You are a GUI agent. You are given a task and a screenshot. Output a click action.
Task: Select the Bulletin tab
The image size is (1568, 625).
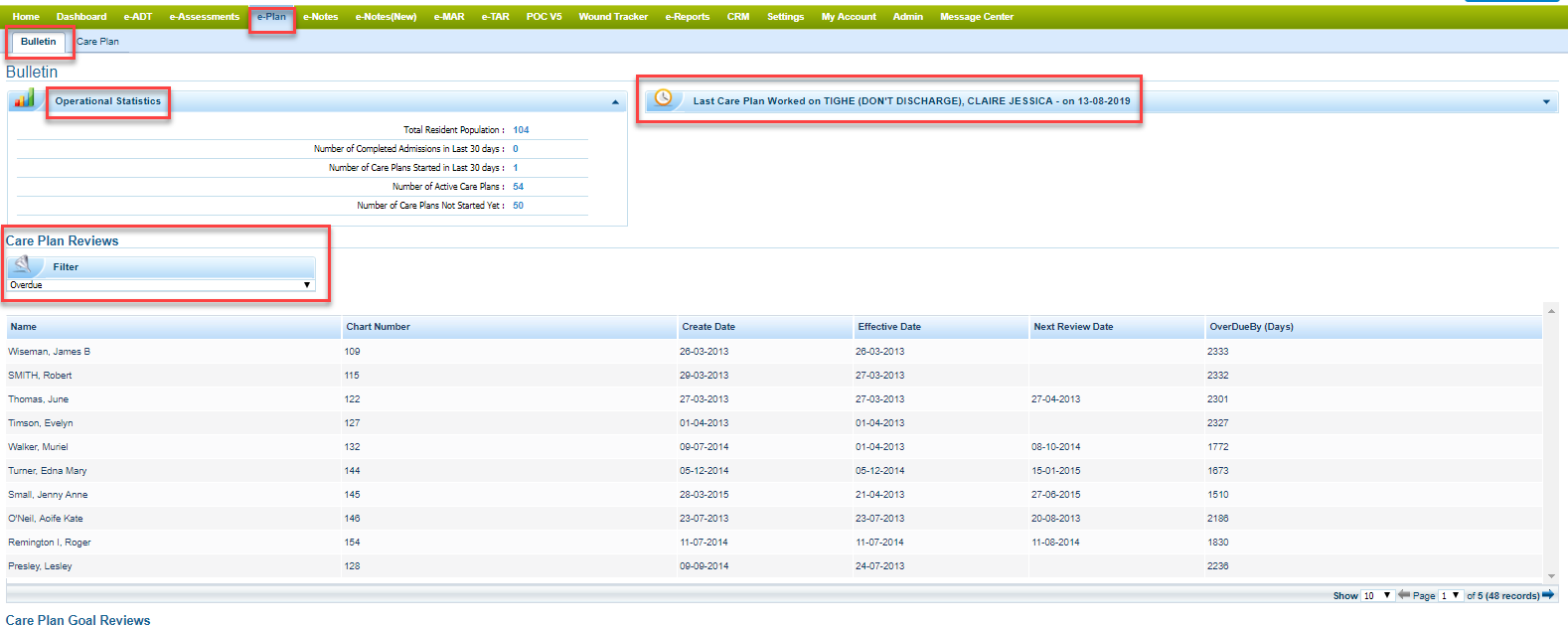[x=39, y=42]
